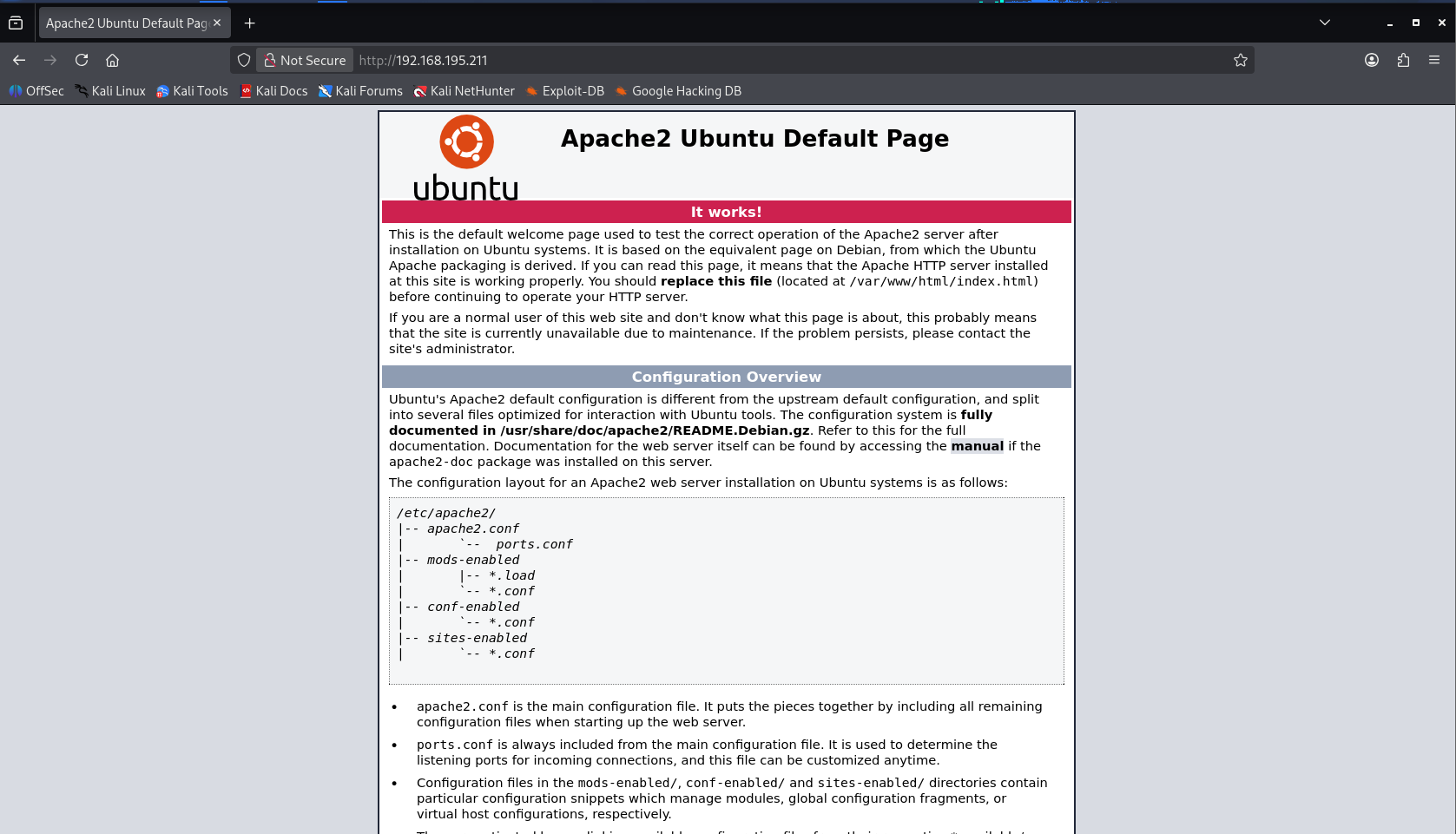Bookmark this page with the star icon

point(1241,60)
